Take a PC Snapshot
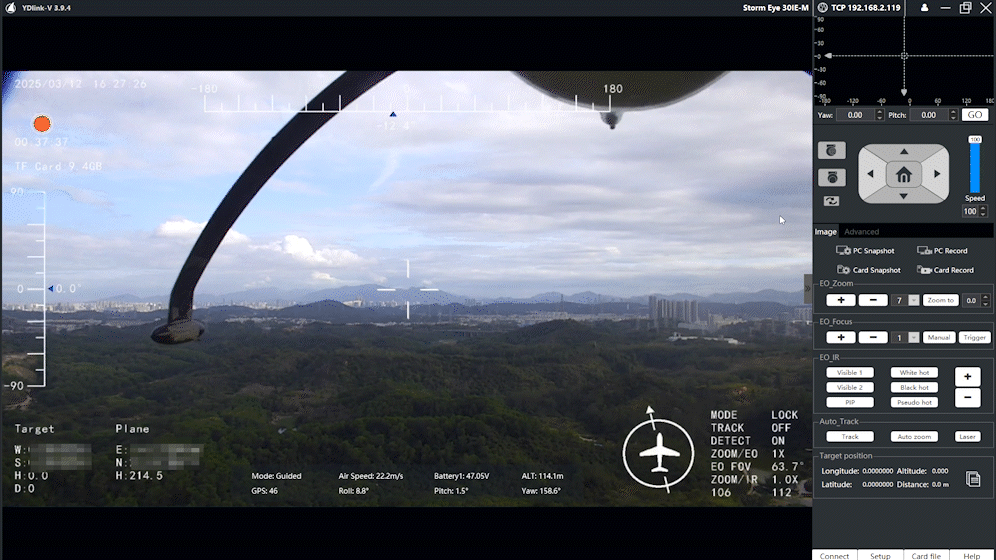 (x=866, y=251)
